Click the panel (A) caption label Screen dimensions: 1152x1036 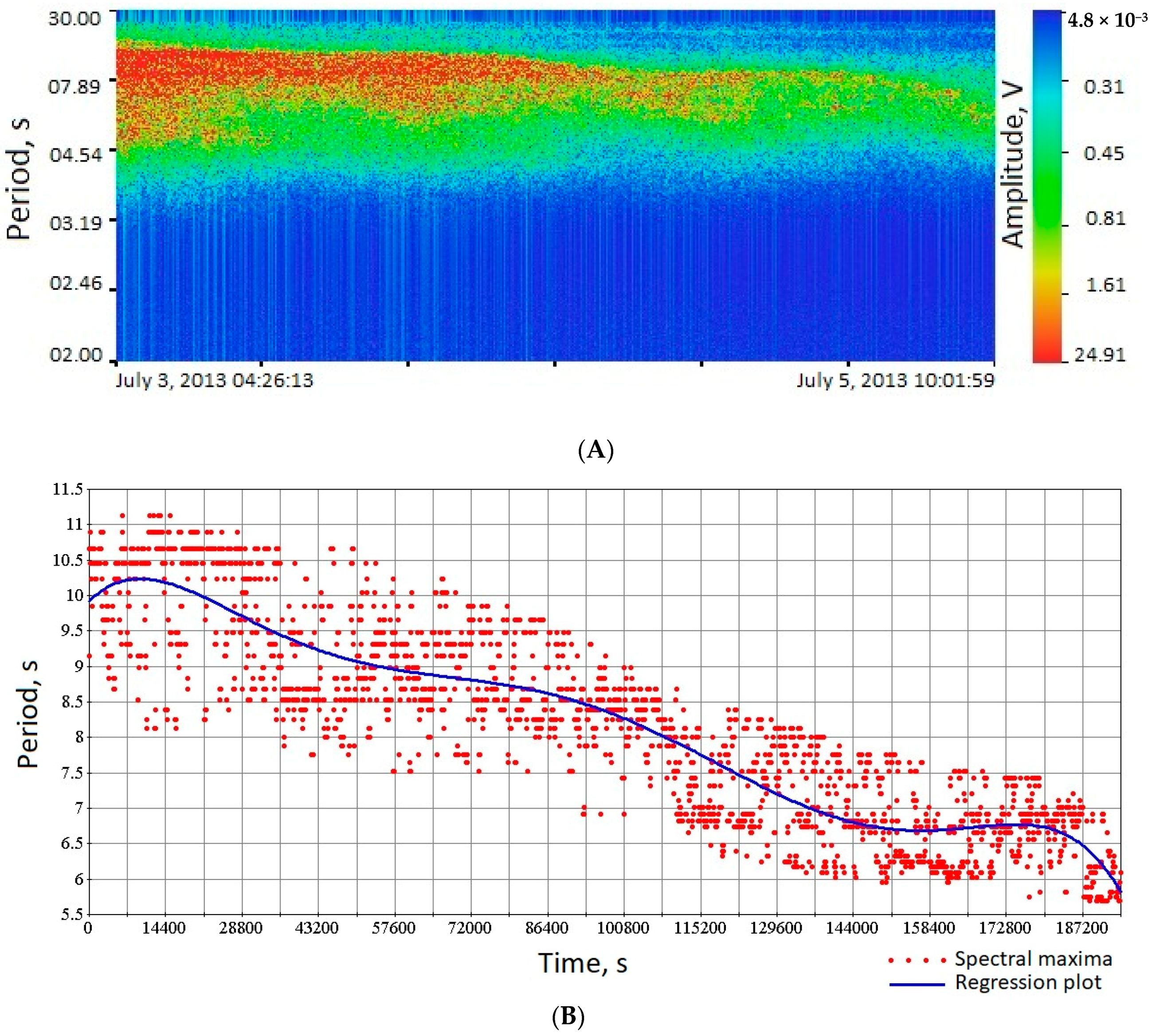596,450
